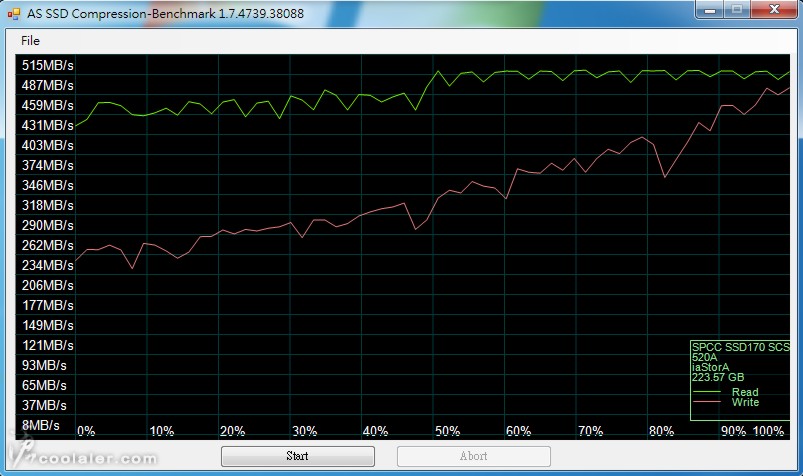This screenshot has width=803, height=476.
Task: Click the 177MB/s axis label
Action: [48, 305]
